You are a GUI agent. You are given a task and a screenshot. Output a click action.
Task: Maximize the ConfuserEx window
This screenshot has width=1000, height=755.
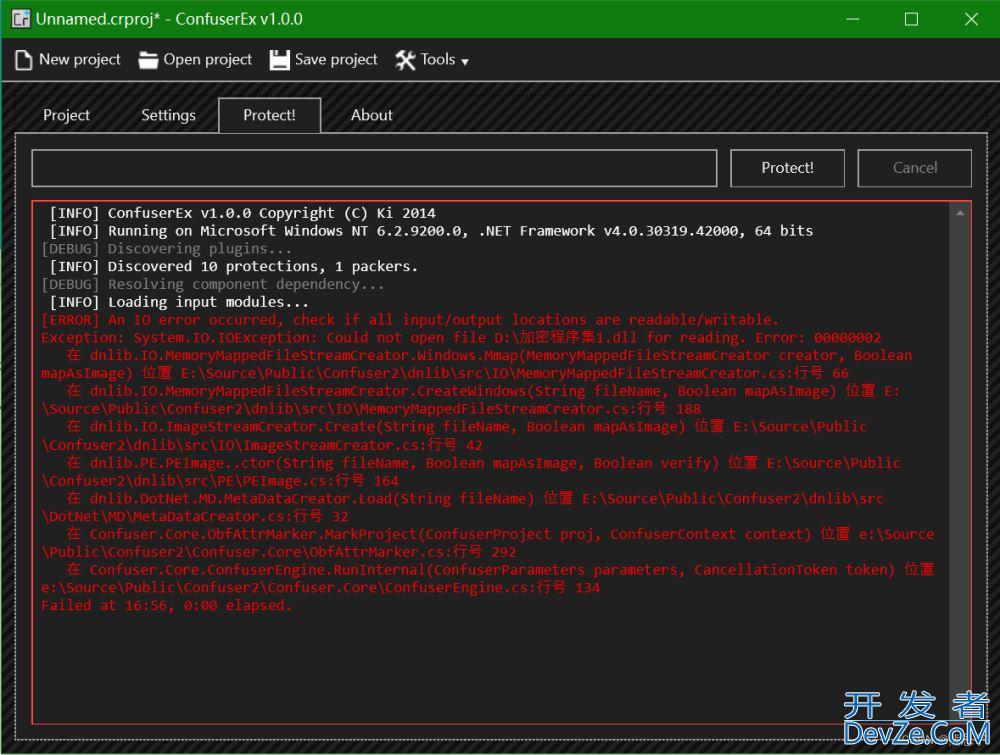pyautogui.click(x=911, y=19)
